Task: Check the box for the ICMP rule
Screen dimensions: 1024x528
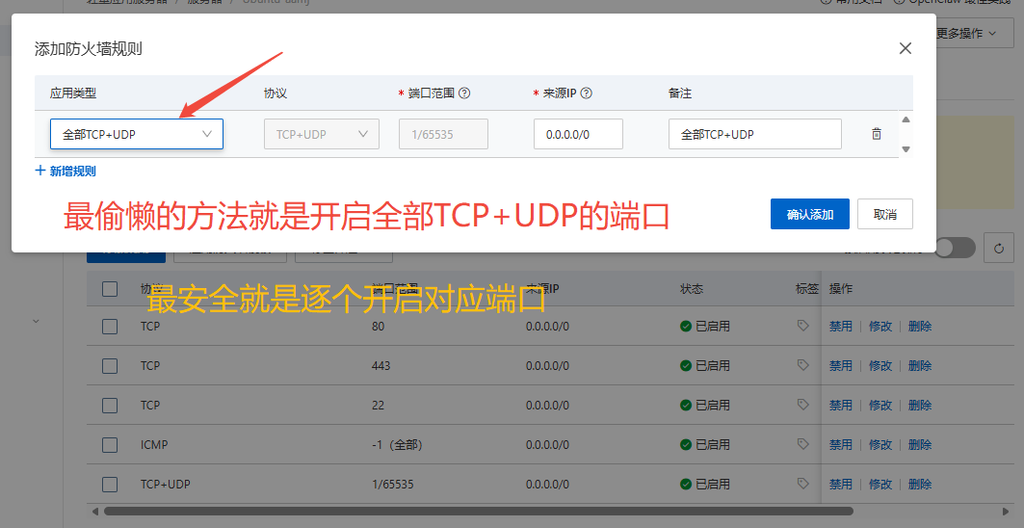Action: coord(110,445)
